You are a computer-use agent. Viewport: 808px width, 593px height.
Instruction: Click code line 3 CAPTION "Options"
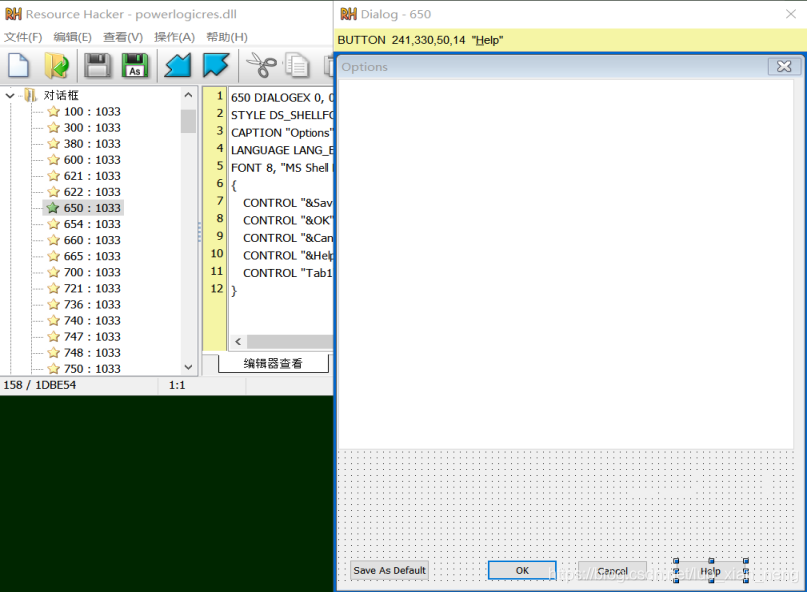(x=281, y=132)
